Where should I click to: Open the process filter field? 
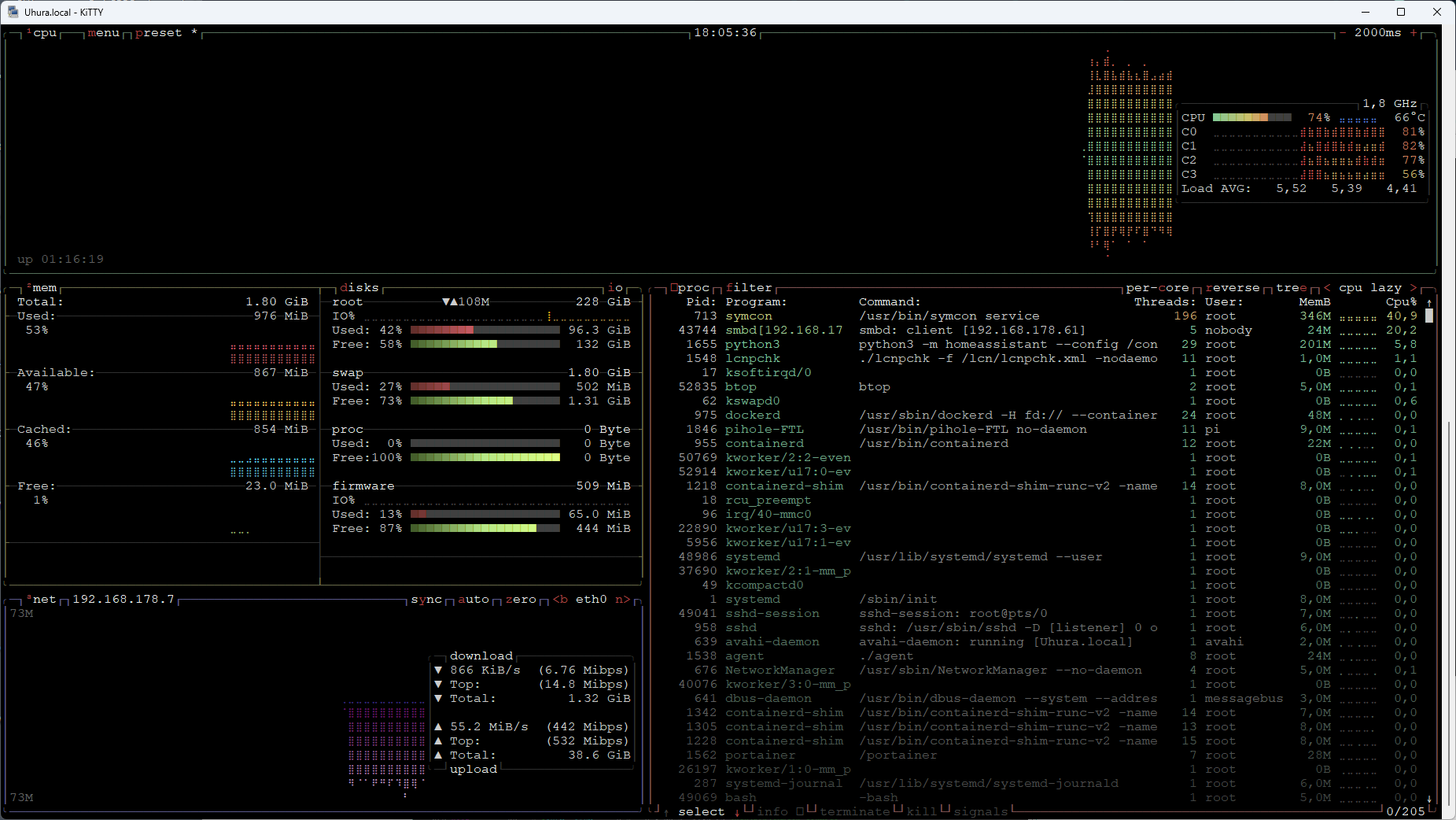pyautogui.click(x=749, y=288)
